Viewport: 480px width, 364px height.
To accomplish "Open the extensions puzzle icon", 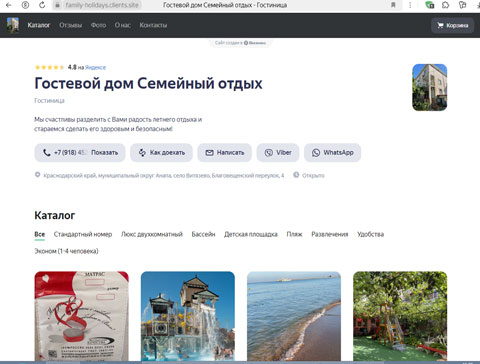I will [x=446, y=5].
